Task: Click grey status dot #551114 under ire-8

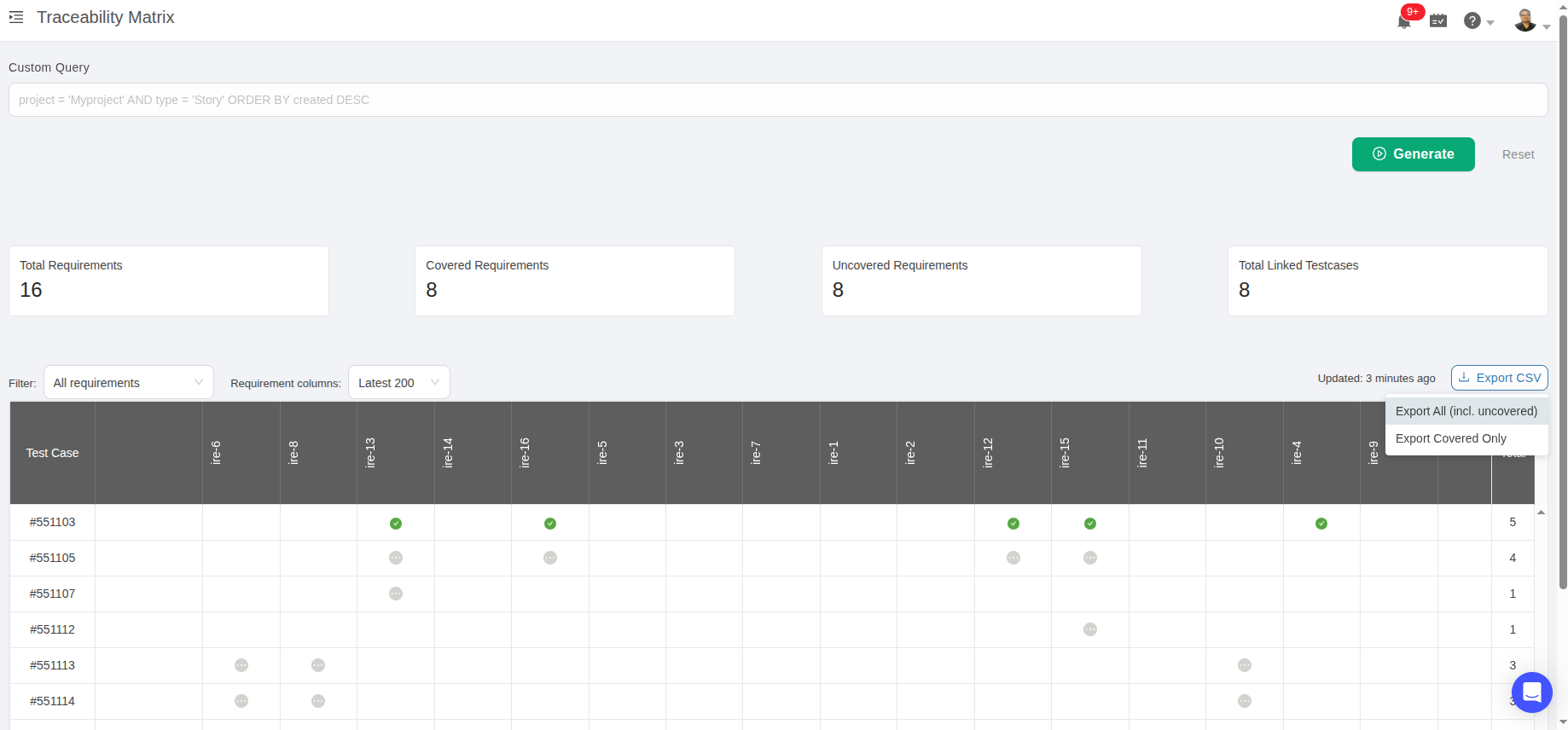Action: (318, 701)
